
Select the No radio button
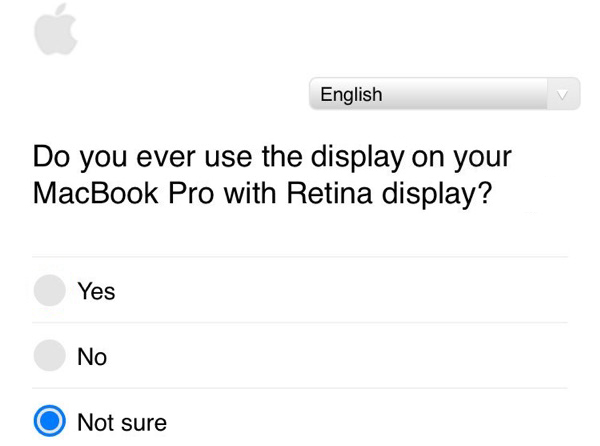tap(49, 356)
